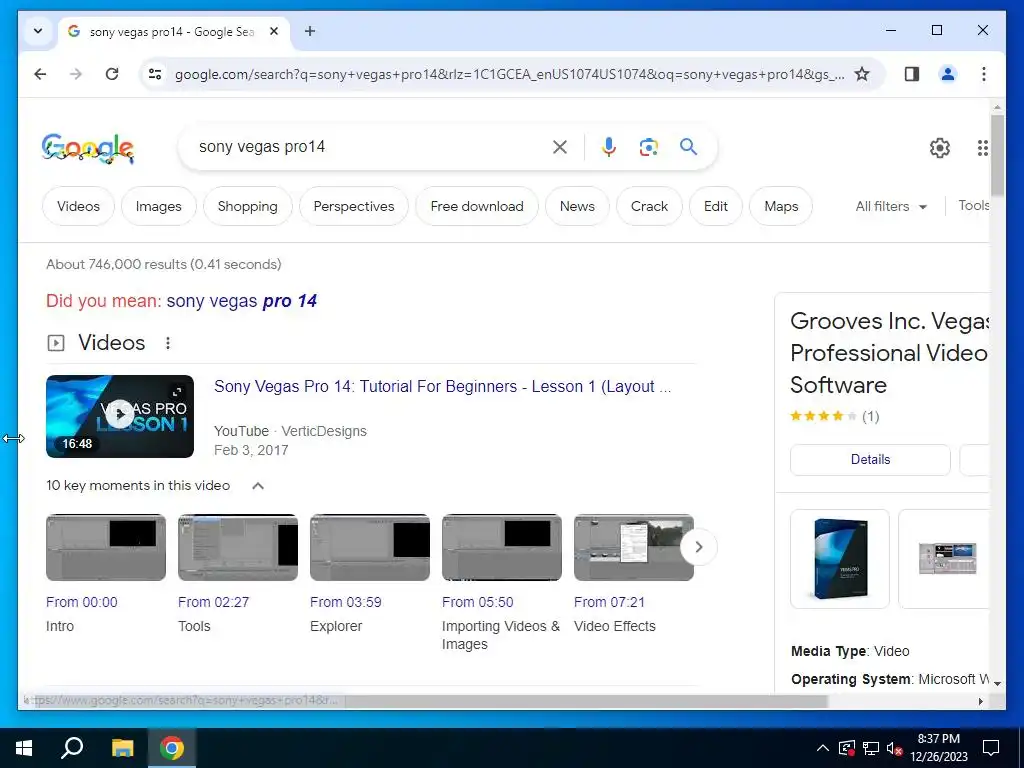
Task: Open 'Sony Vegas Pro 14: Tutorial For Beginners' link
Action: pyautogui.click(x=442, y=387)
